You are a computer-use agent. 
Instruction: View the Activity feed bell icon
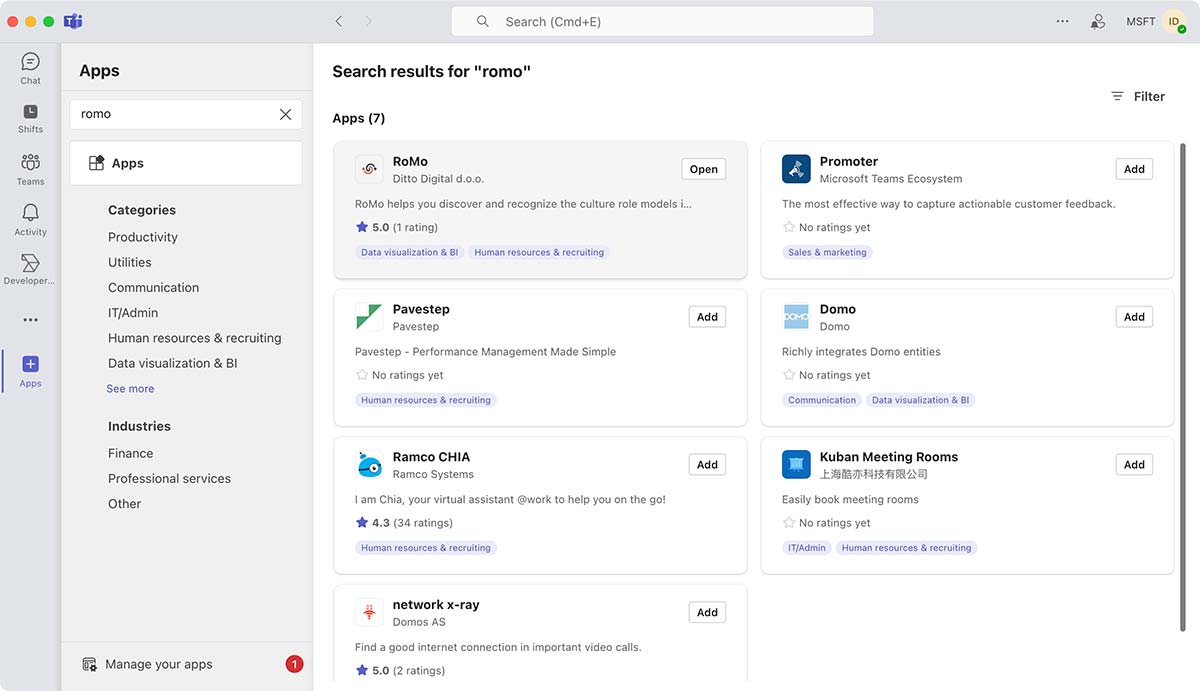(x=30, y=212)
